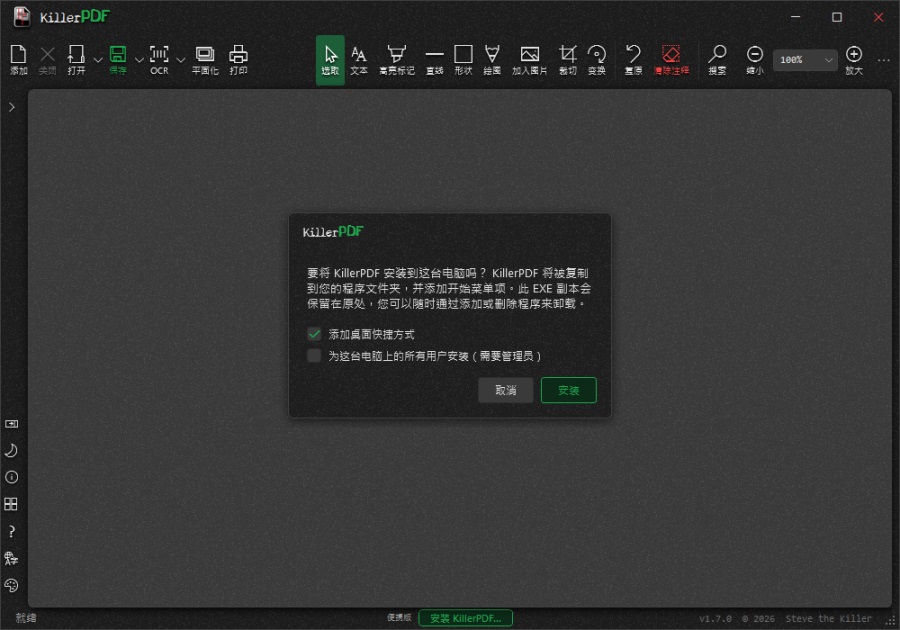Image resolution: width=900 pixels, height=630 pixels.
Task: Click the sidebar panel icon above the moon
Action: tap(11, 424)
